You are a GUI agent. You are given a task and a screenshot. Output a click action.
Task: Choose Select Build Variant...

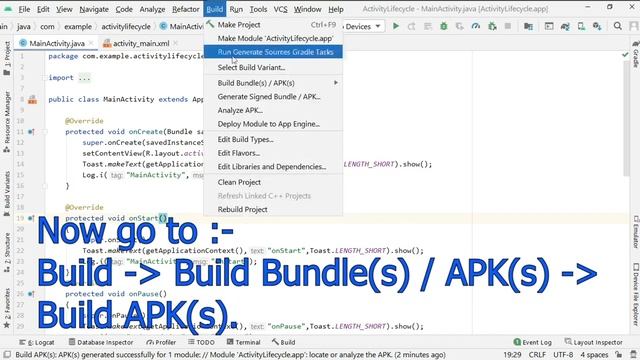point(273,67)
